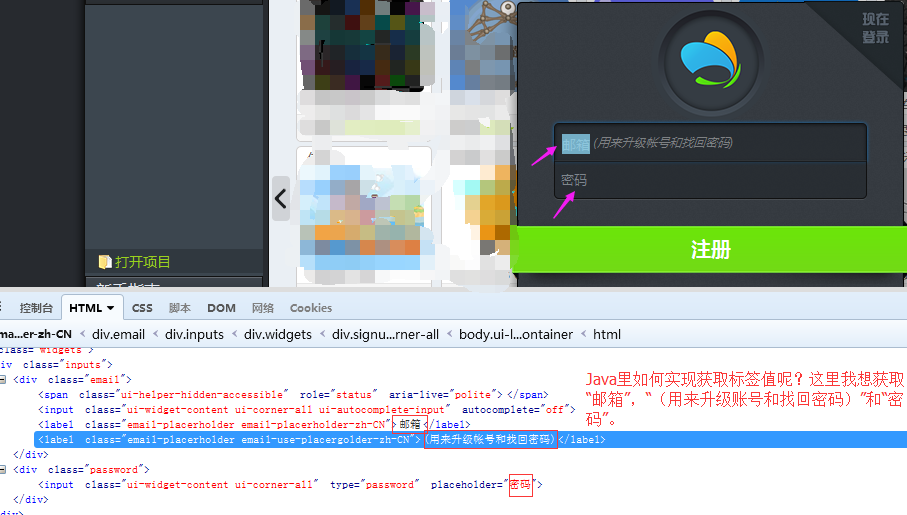
Task: Click the multicolored pixelated thumbnail at top
Action: tap(364, 45)
